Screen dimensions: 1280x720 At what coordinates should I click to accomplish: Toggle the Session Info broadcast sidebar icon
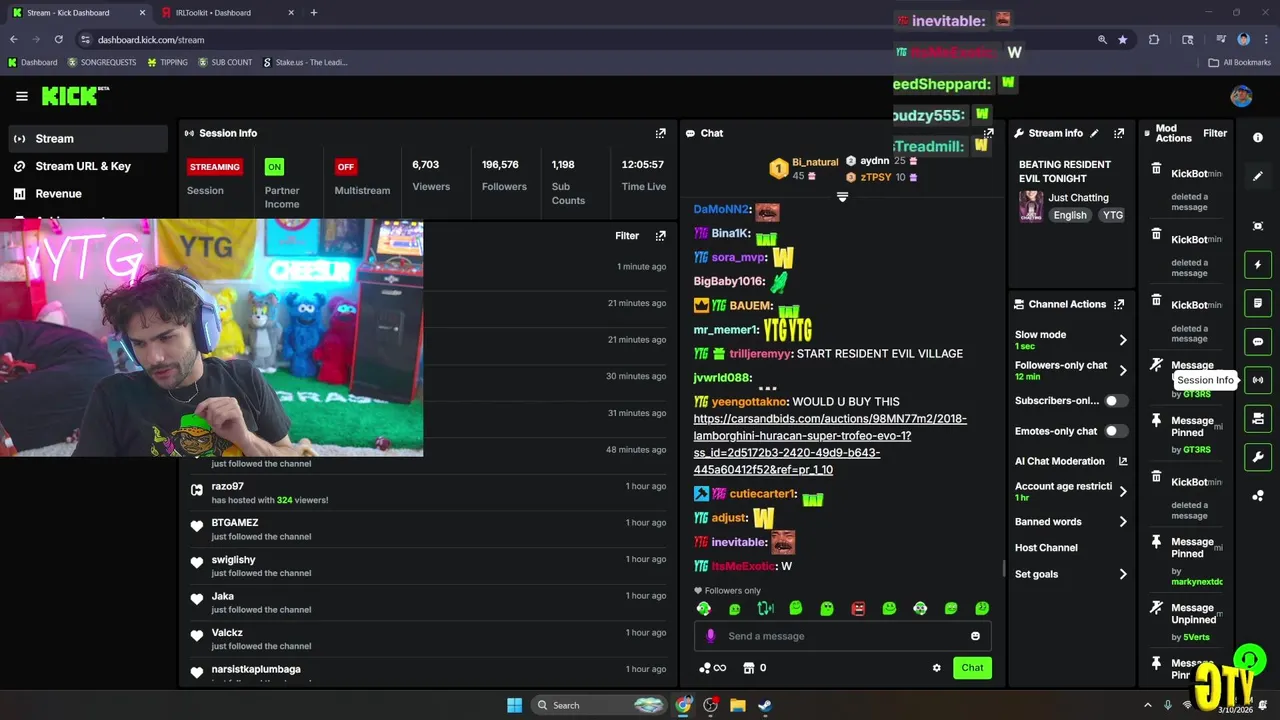1258,380
